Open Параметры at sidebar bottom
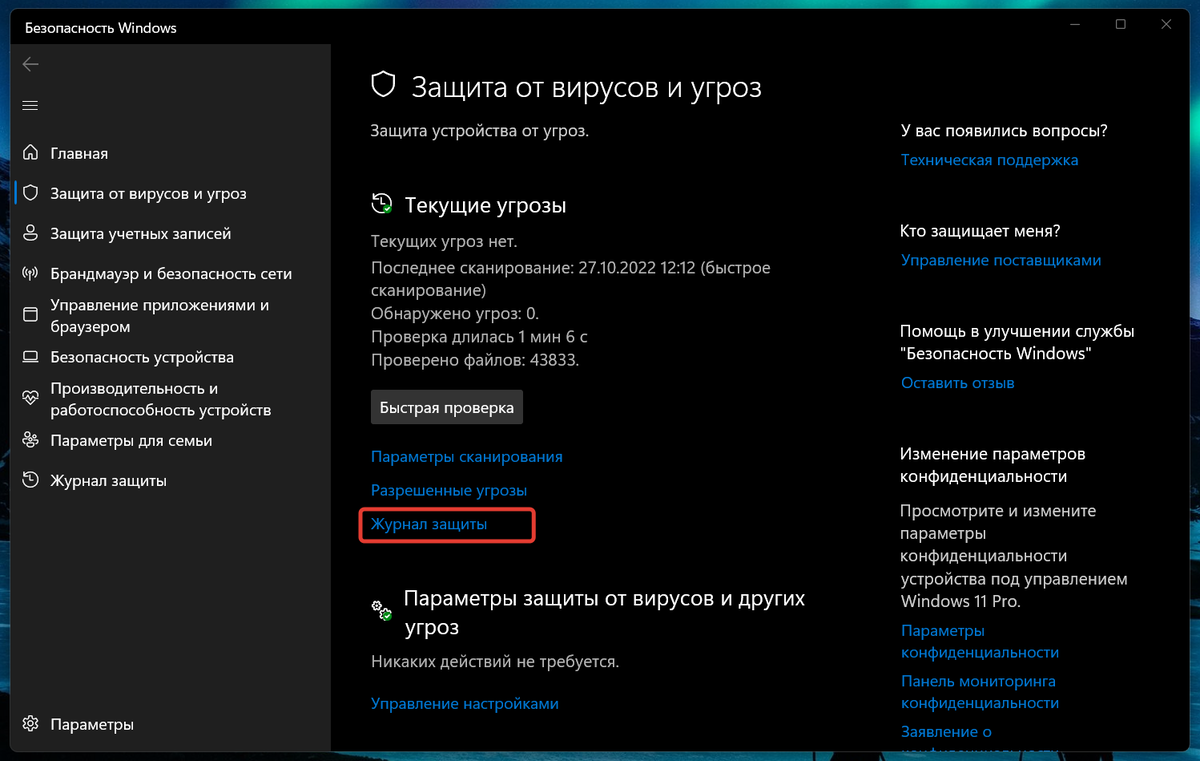 click(92, 724)
